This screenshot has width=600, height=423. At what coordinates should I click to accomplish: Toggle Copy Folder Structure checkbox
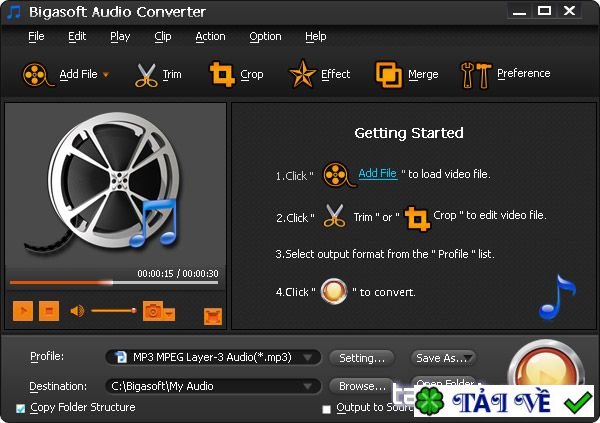pos(21,408)
